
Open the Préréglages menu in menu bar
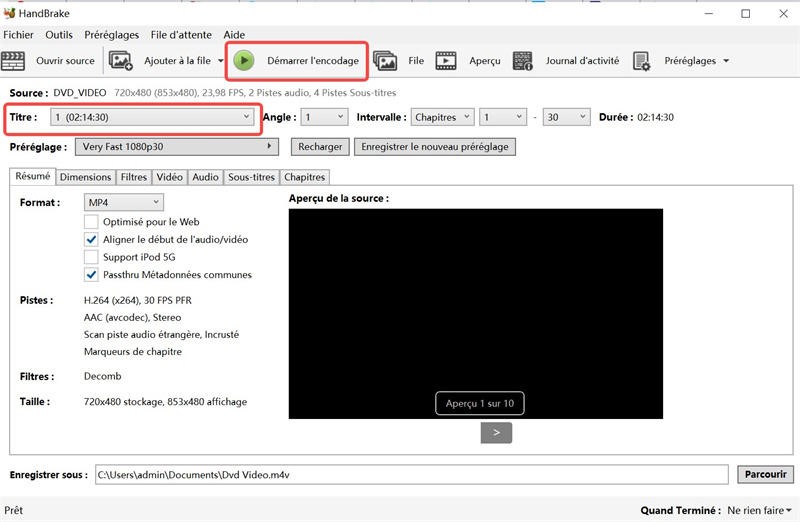[x=111, y=35]
